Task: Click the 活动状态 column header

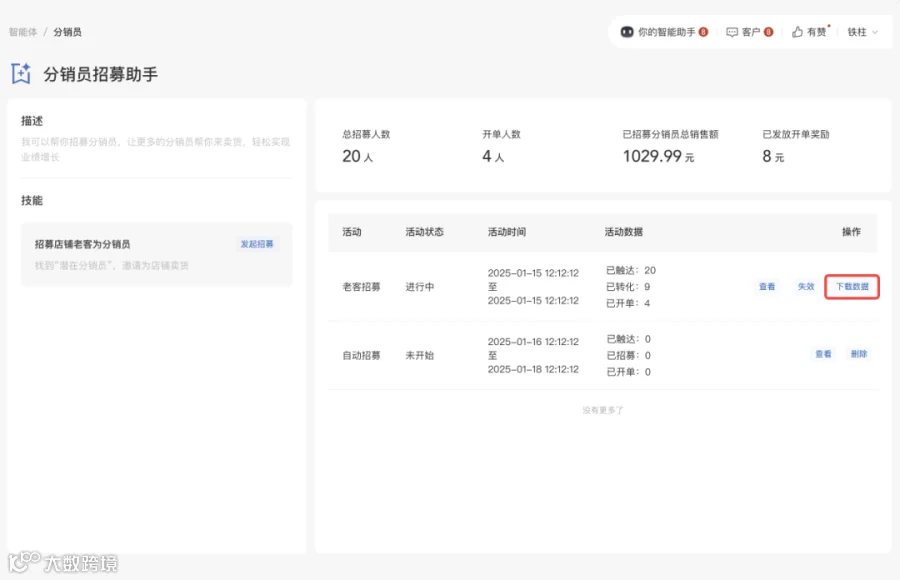Action: (424, 232)
